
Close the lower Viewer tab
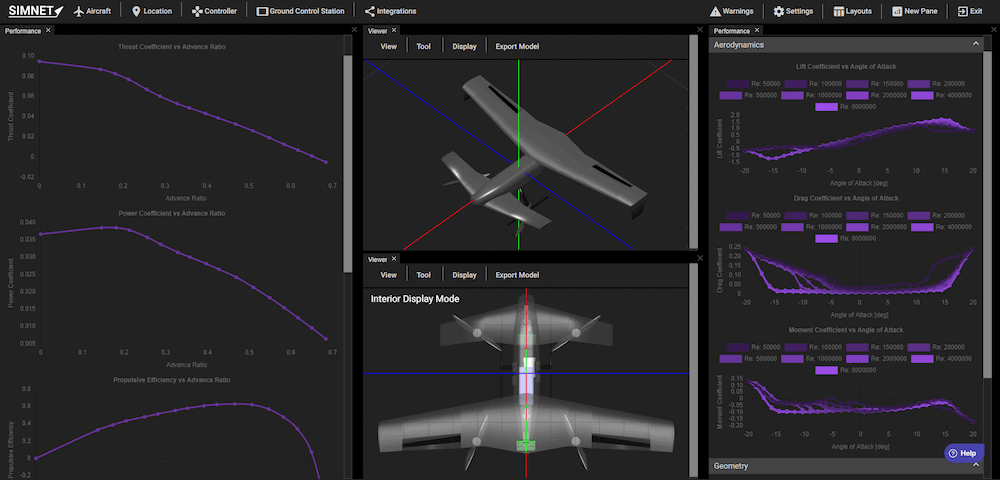pos(393,258)
